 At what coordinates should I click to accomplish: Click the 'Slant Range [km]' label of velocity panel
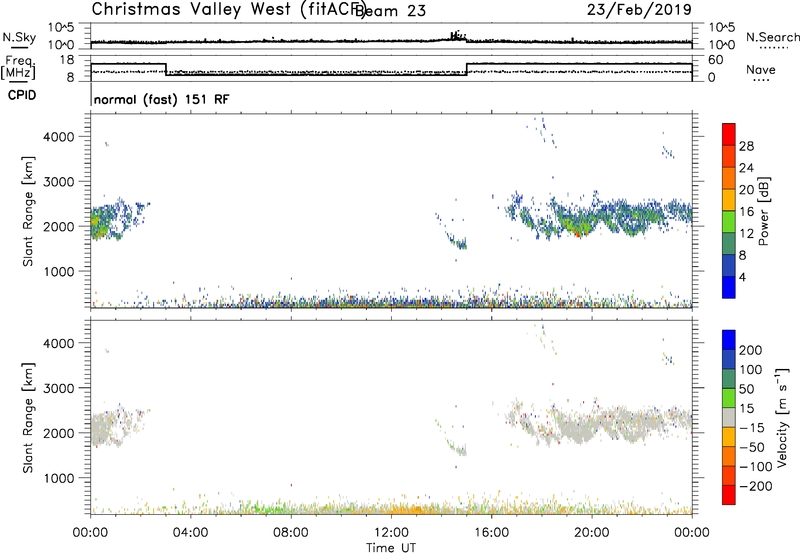(x=28, y=418)
